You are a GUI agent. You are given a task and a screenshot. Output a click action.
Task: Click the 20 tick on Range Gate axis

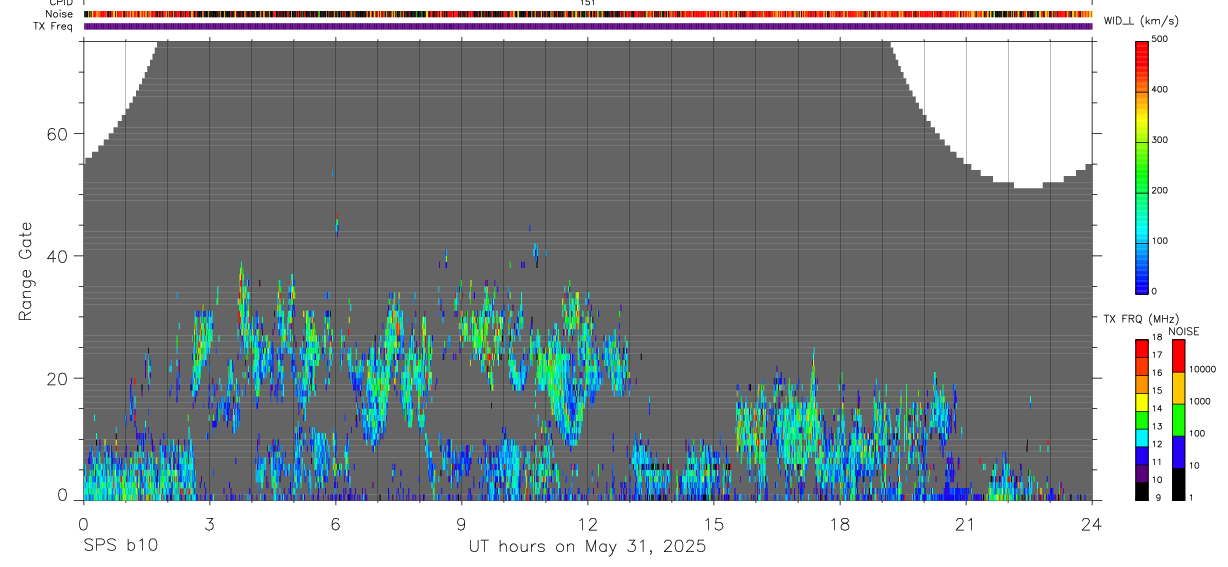pyautogui.click(x=58, y=378)
